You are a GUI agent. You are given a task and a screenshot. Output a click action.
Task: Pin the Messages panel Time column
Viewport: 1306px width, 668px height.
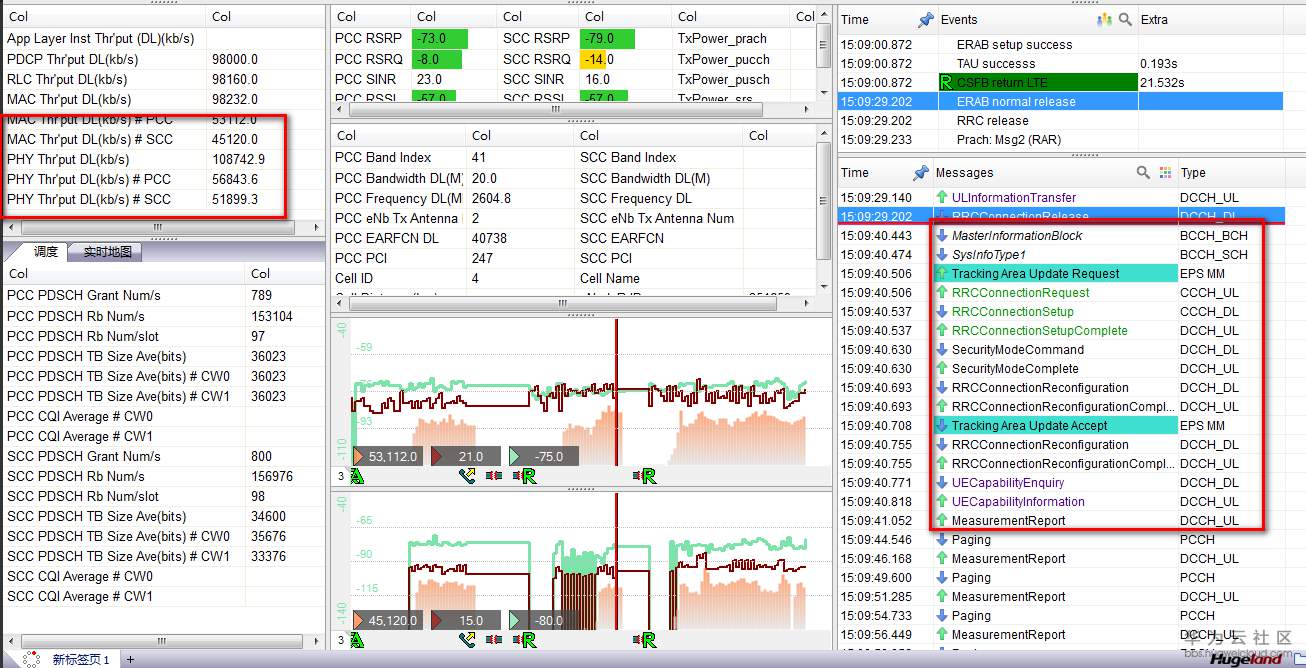click(x=920, y=173)
